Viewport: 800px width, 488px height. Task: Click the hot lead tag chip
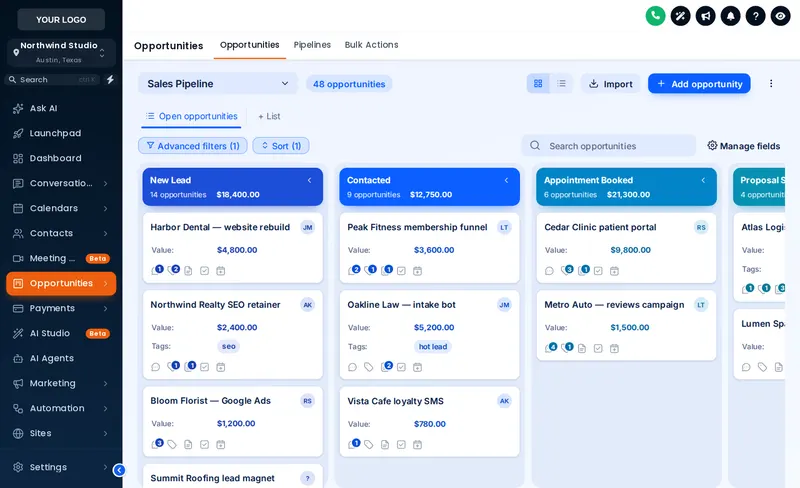(x=433, y=347)
